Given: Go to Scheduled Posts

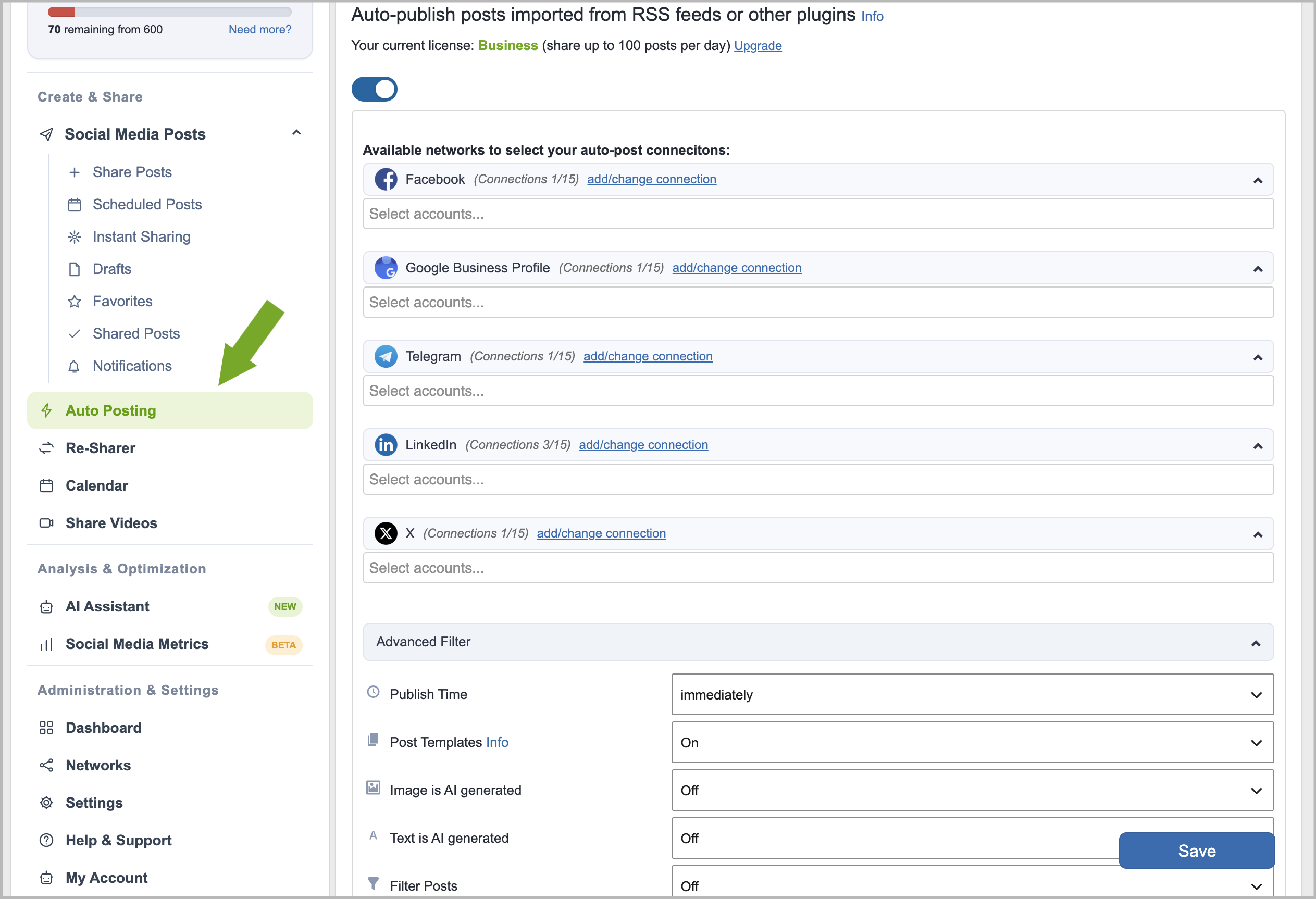Looking at the screenshot, I should pyautogui.click(x=147, y=204).
